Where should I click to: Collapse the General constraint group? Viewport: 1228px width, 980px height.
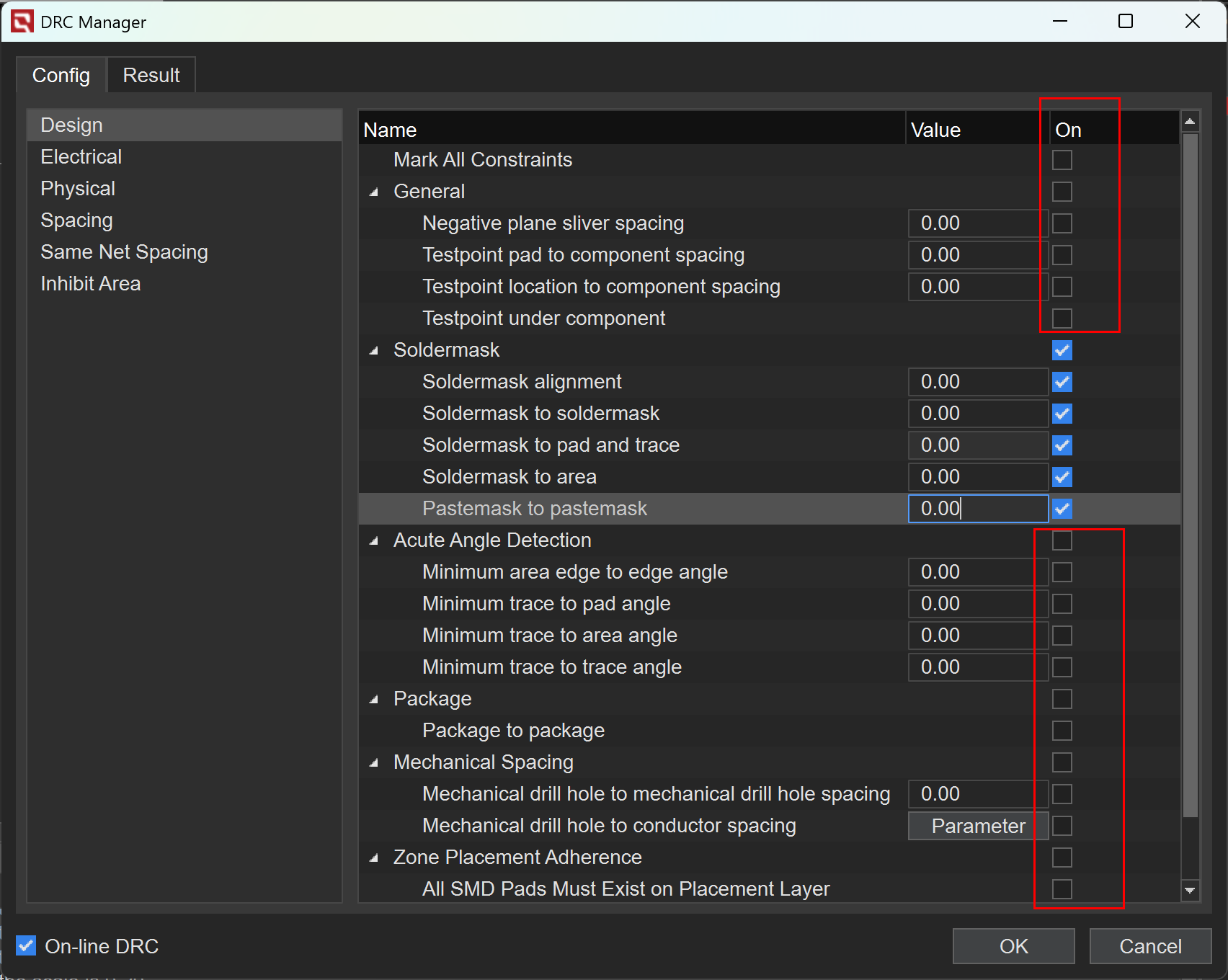pos(374,192)
